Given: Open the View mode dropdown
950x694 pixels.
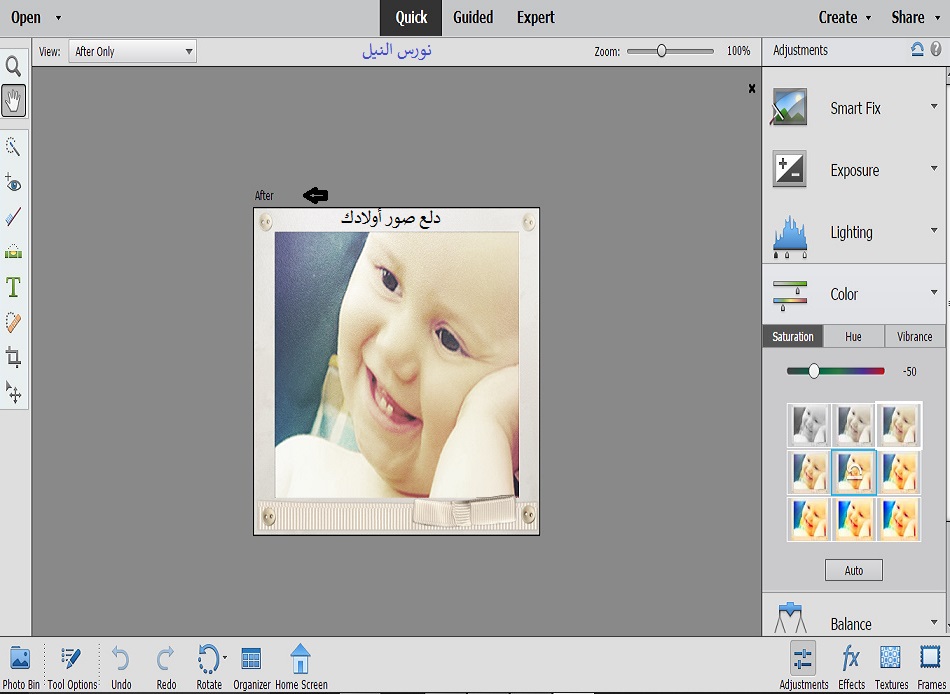Looking at the screenshot, I should [132, 52].
